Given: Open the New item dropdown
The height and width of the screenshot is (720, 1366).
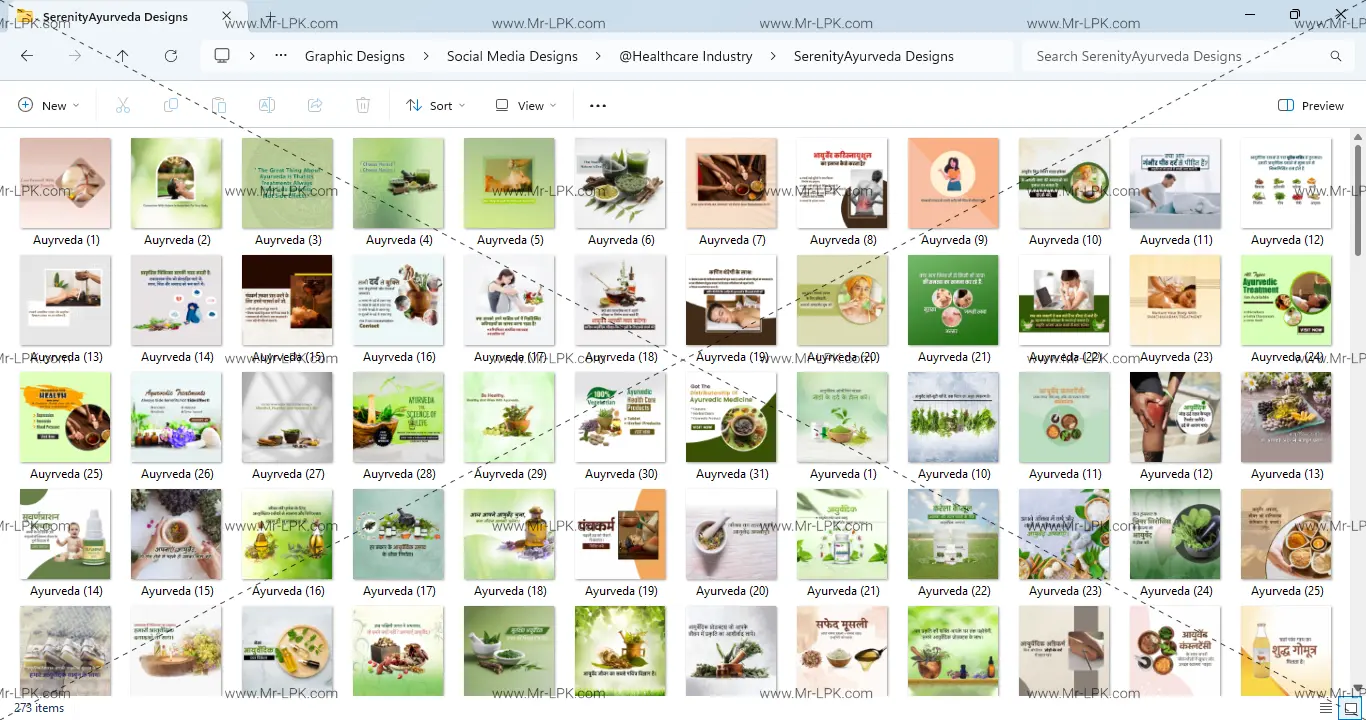Looking at the screenshot, I should pos(48,105).
